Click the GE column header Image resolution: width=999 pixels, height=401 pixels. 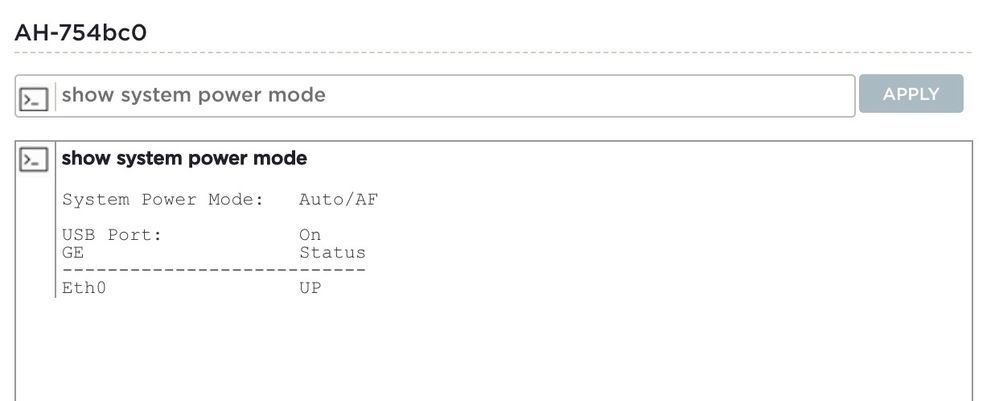click(73, 253)
